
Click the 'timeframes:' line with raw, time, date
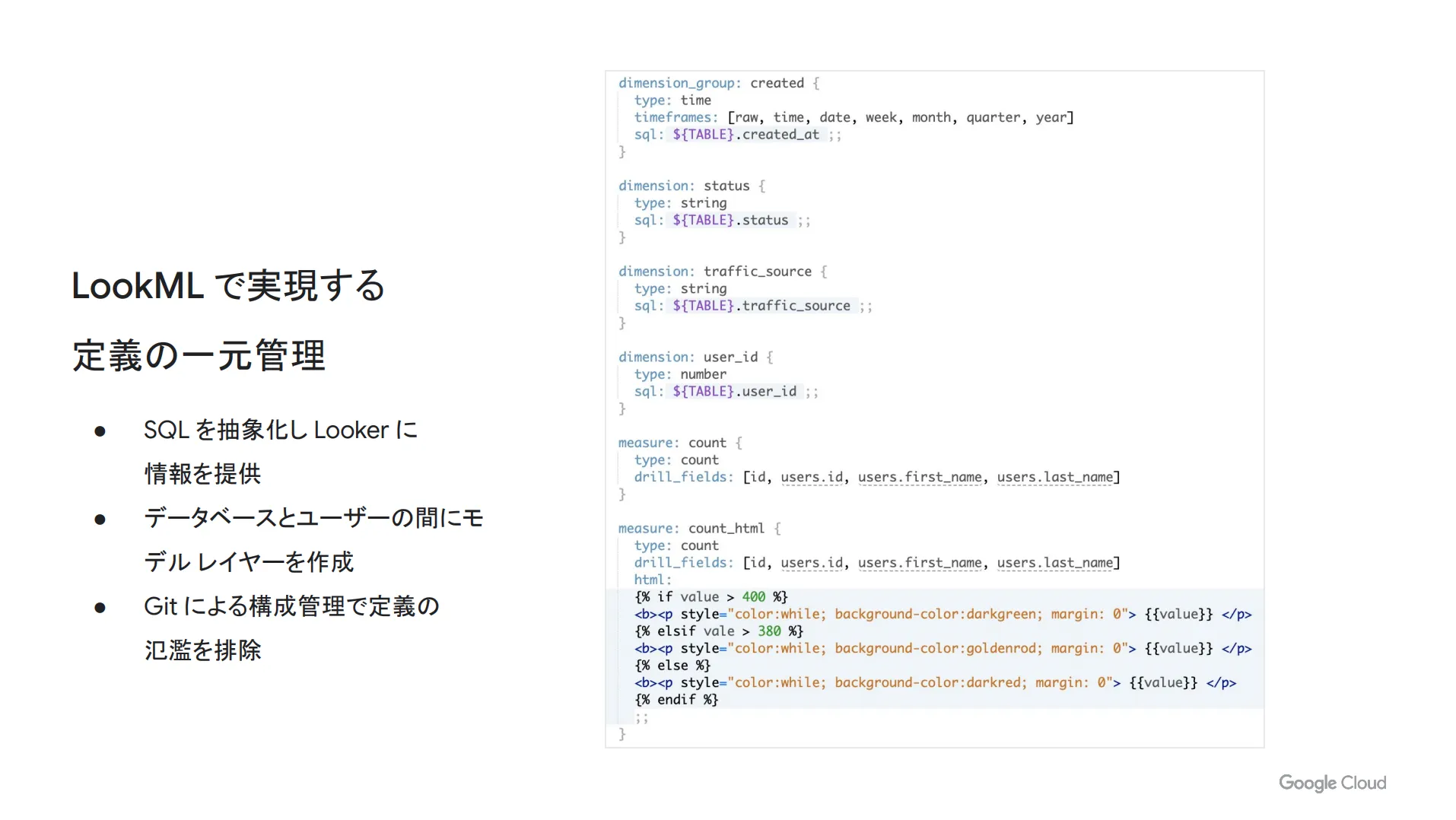pos(854,117)
